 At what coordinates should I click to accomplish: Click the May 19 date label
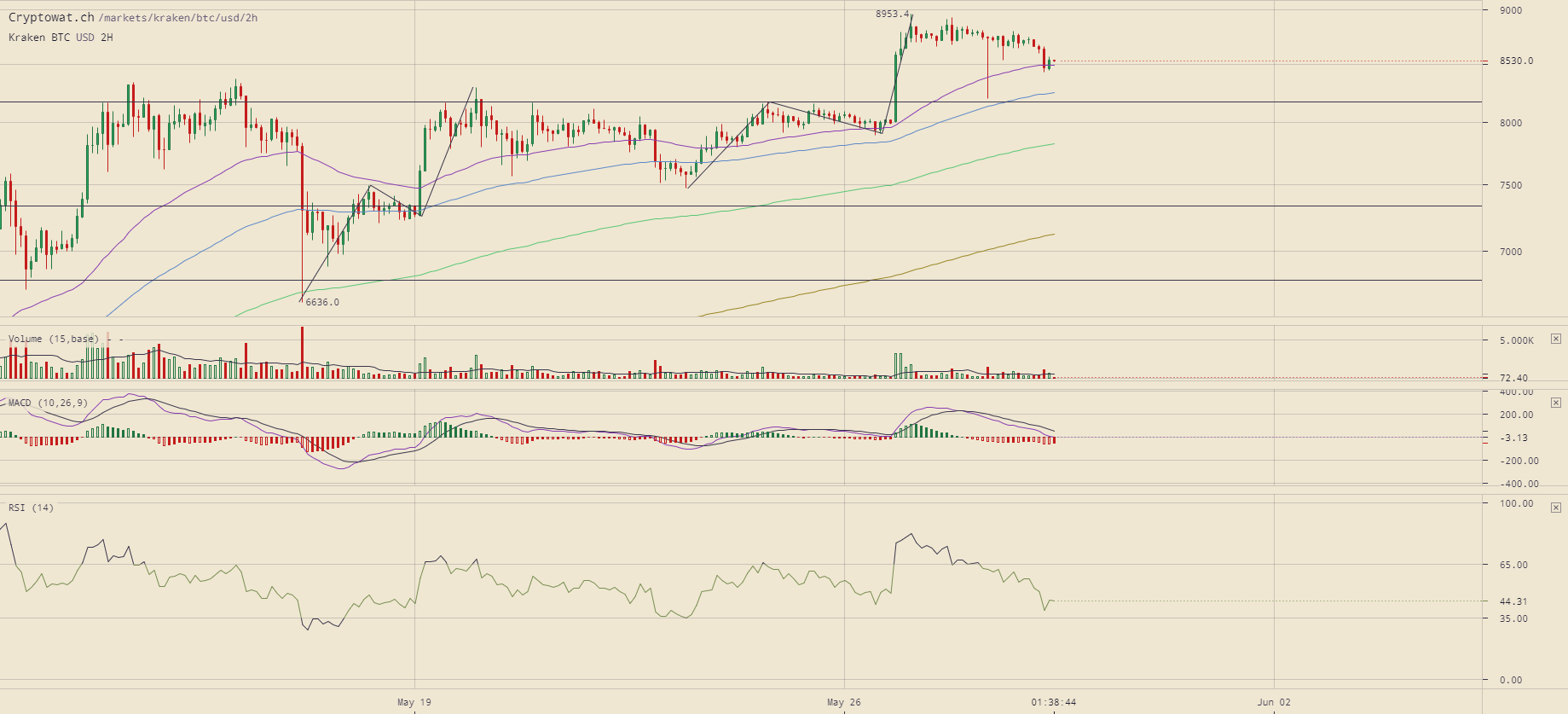coord(414,702)
